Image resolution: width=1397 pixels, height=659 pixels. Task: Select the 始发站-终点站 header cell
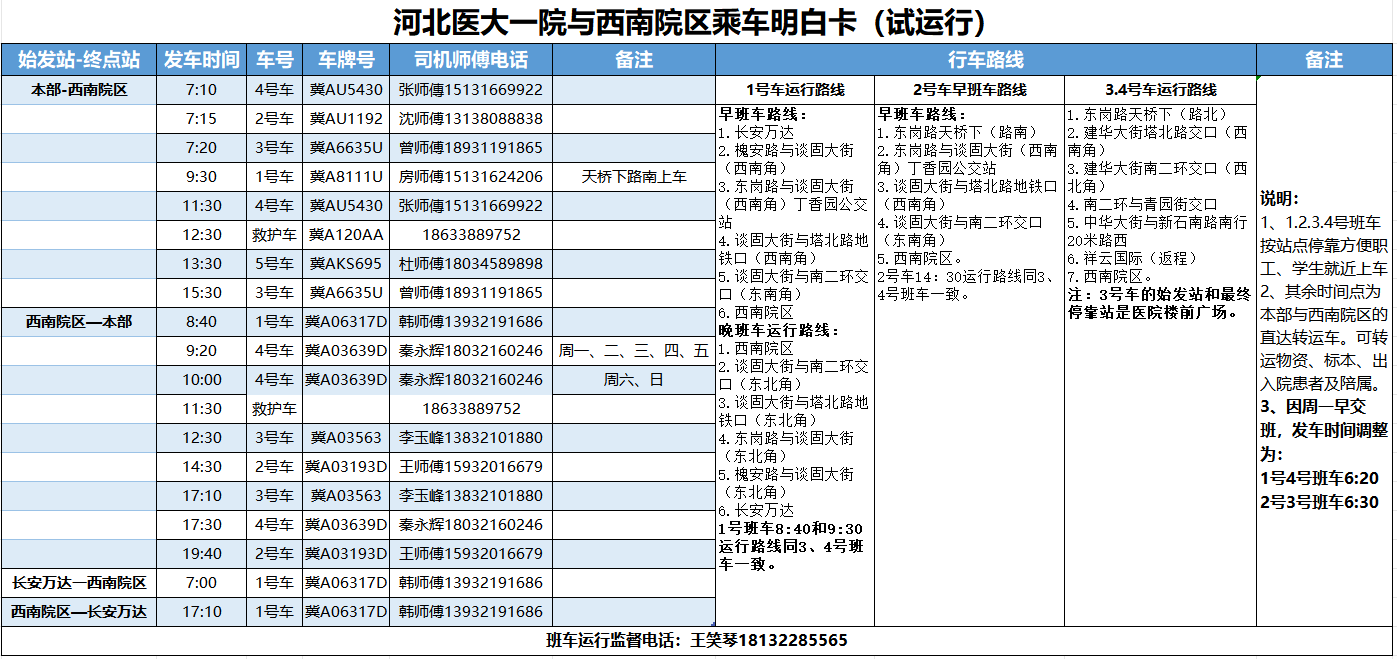[x=79, y=60]
